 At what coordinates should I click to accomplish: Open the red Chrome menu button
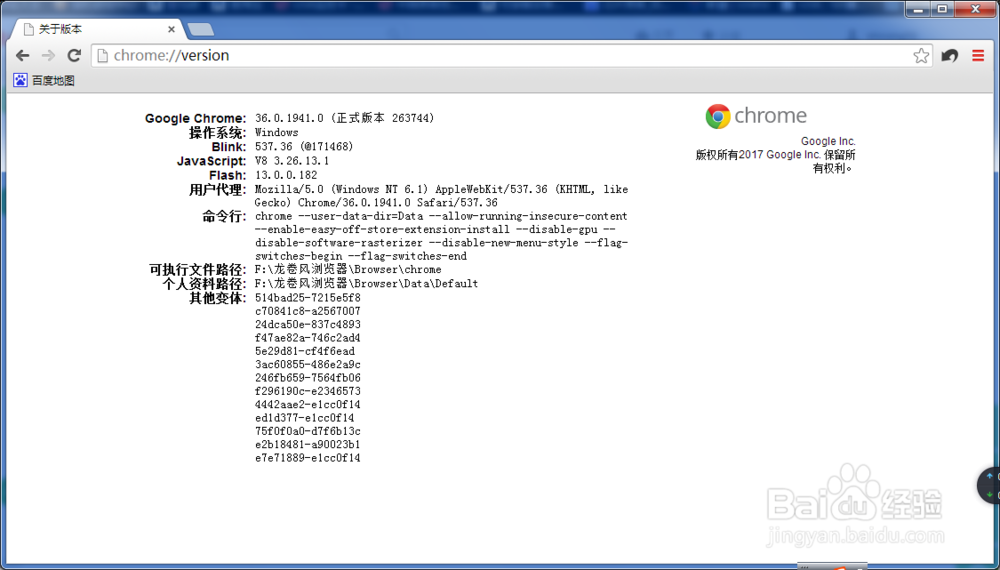[x=978, y=55]
